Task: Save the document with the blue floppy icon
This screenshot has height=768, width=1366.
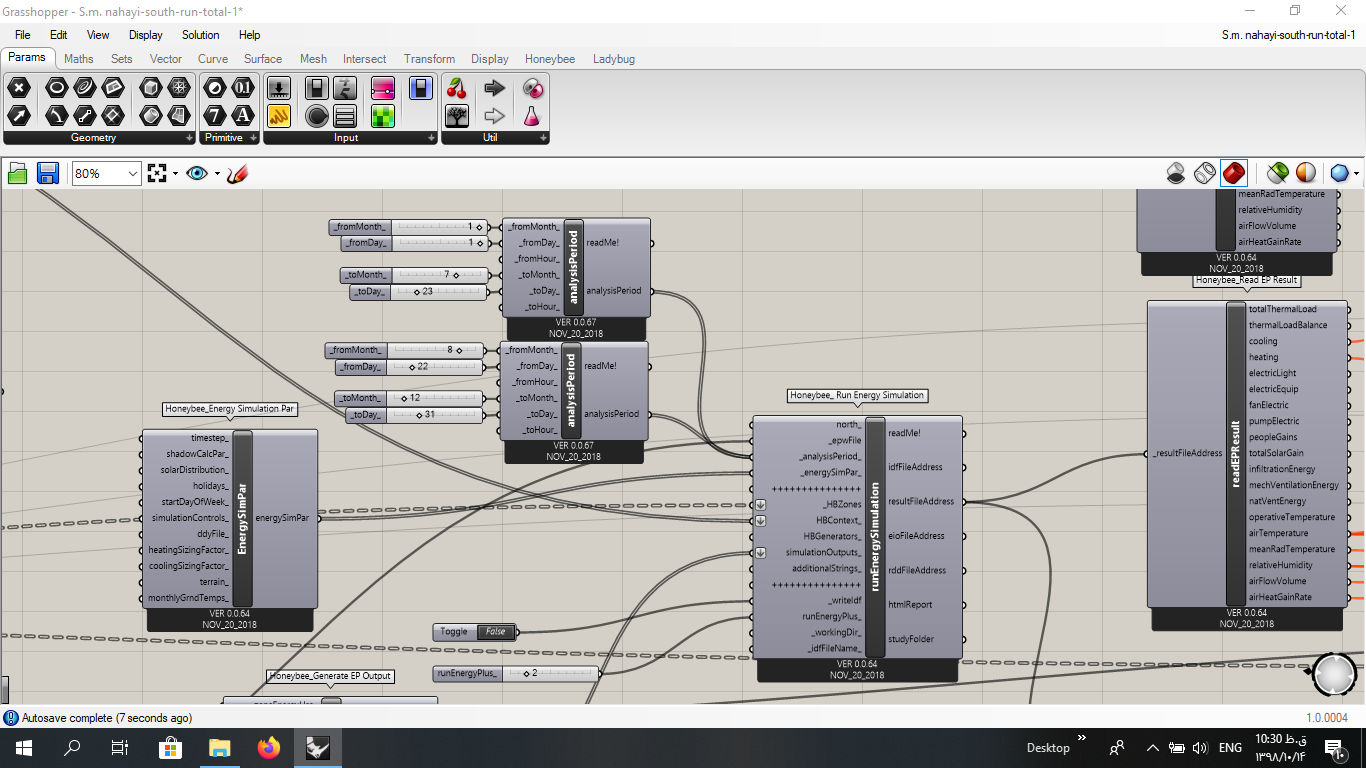Action: 47,173
